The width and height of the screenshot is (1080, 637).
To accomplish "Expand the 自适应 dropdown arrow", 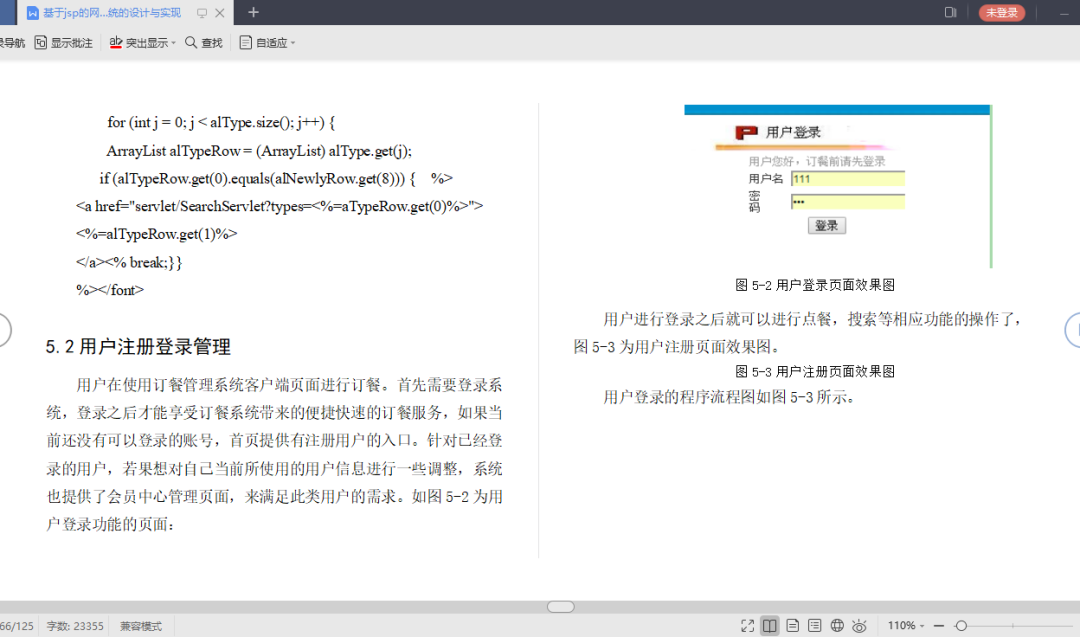I will 293,43.
